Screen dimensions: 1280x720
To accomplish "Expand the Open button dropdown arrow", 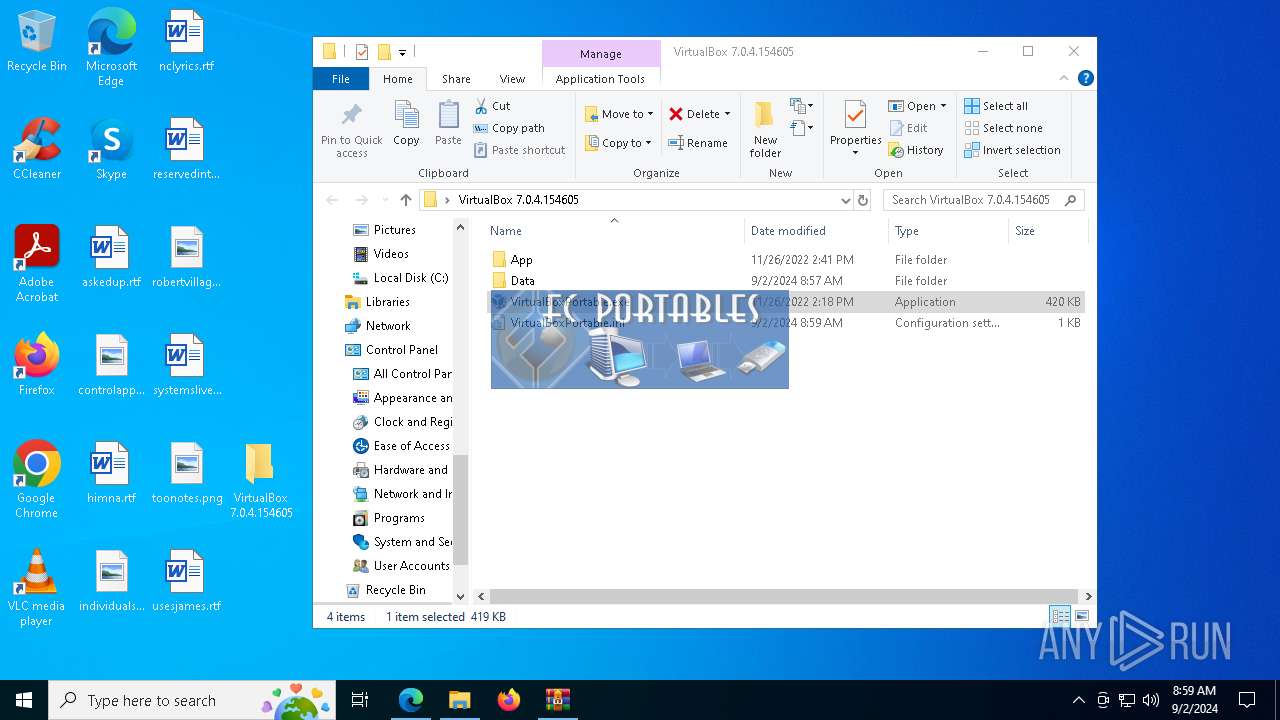I will [943, 106].
